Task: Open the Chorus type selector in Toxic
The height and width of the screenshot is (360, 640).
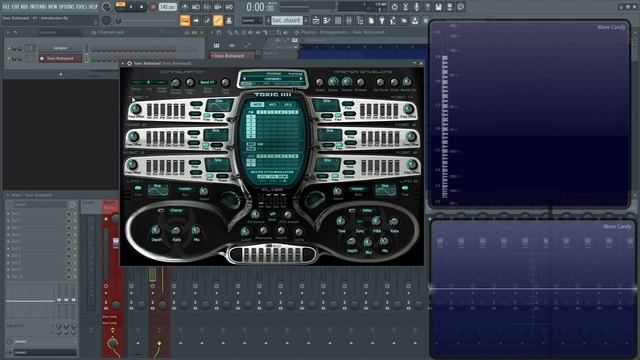Action: coord(176,211)
